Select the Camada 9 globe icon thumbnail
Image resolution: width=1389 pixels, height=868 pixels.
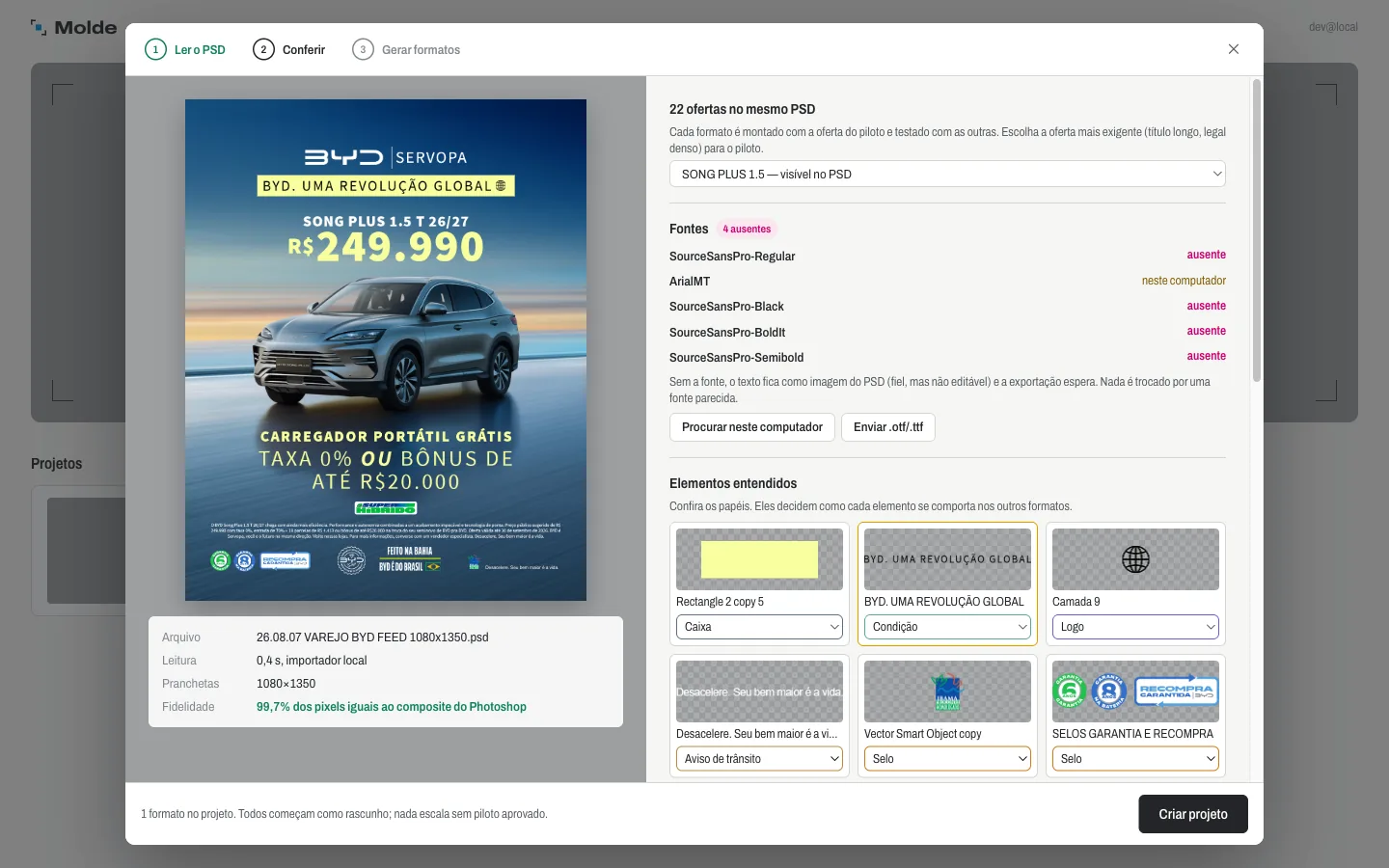(x=1135, y=559)
